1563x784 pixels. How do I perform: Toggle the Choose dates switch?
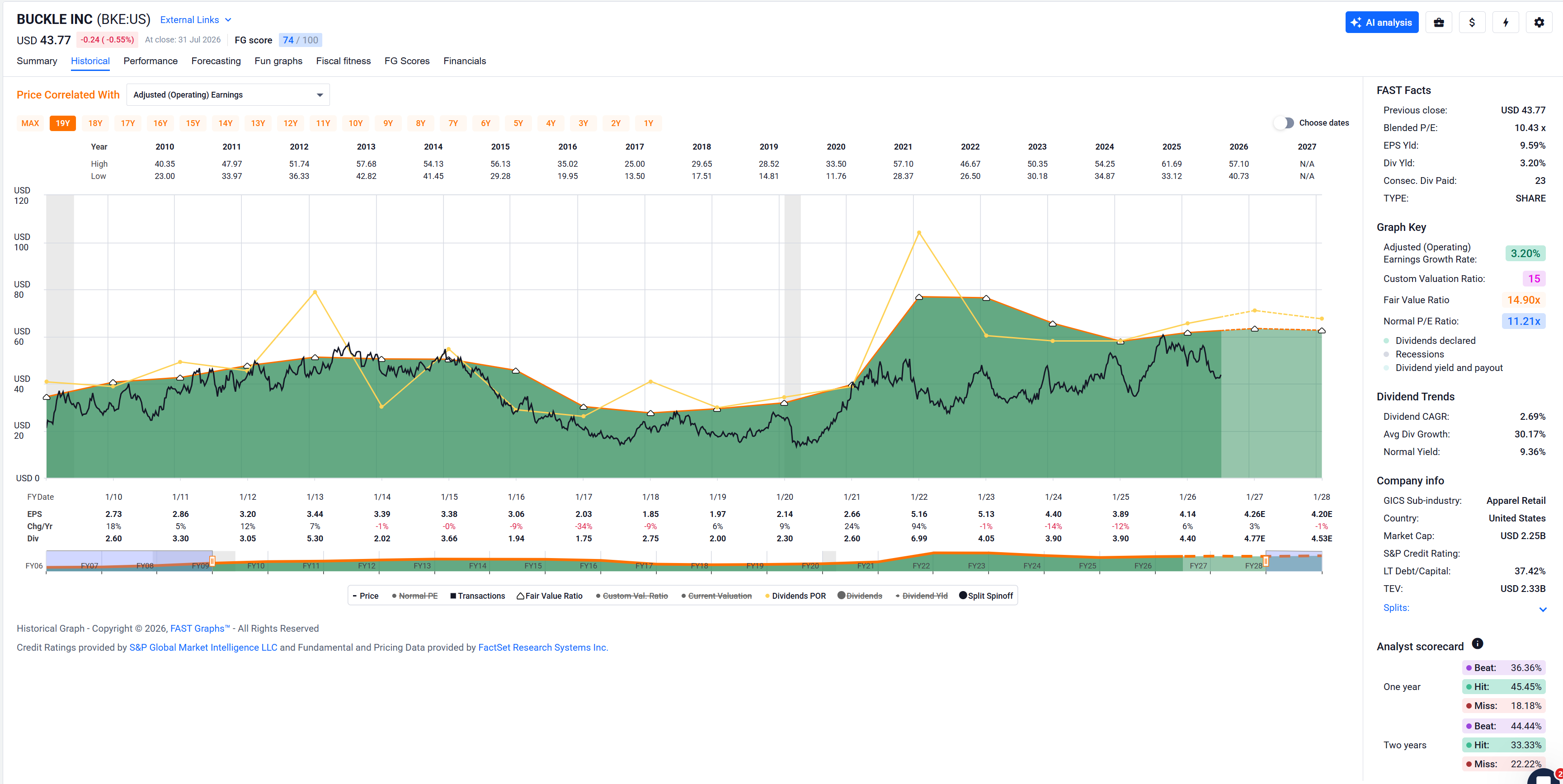[x=1284, y=123]
